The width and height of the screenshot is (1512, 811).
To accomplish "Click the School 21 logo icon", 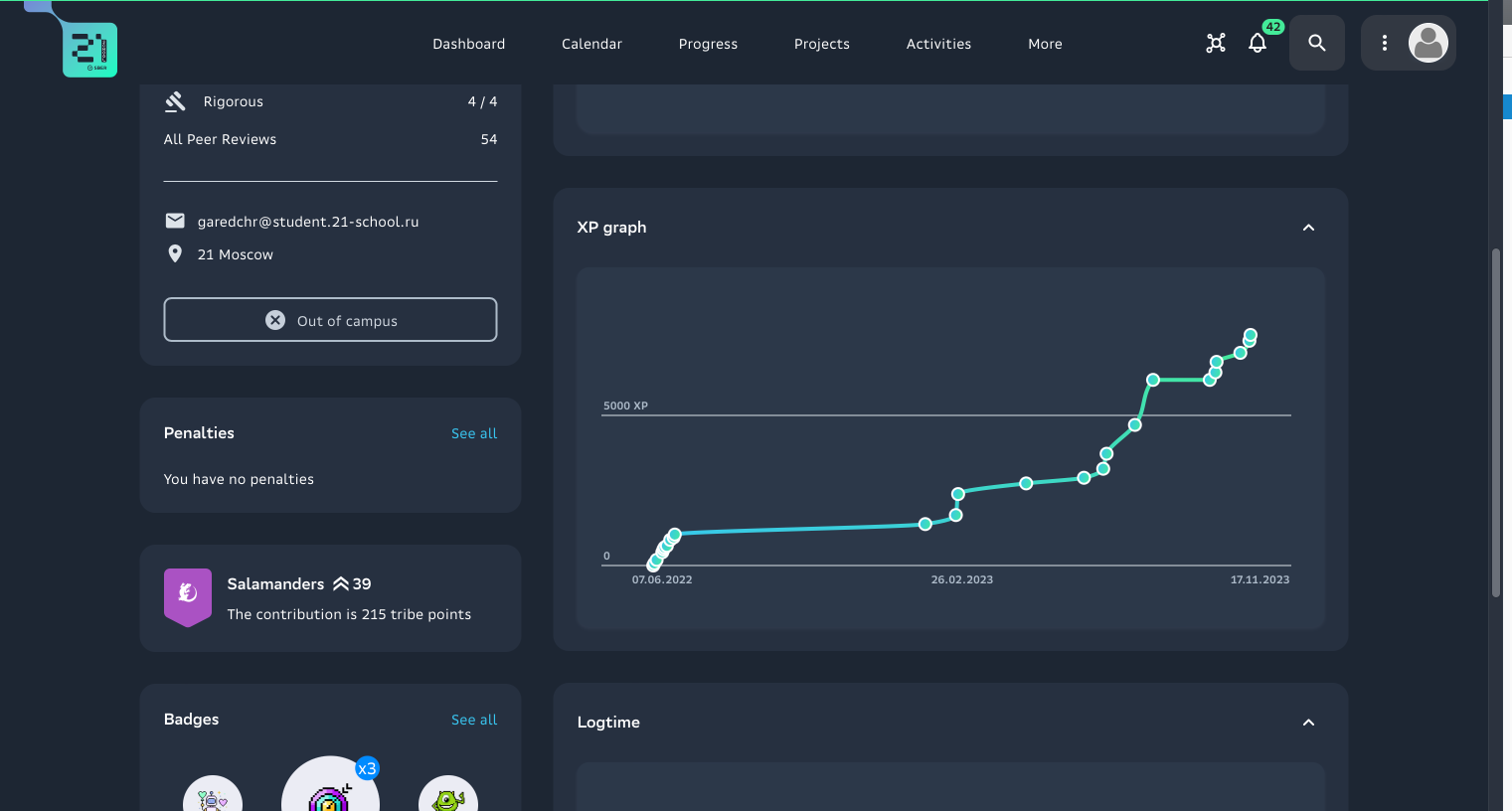I will click(x=89, y=50).
